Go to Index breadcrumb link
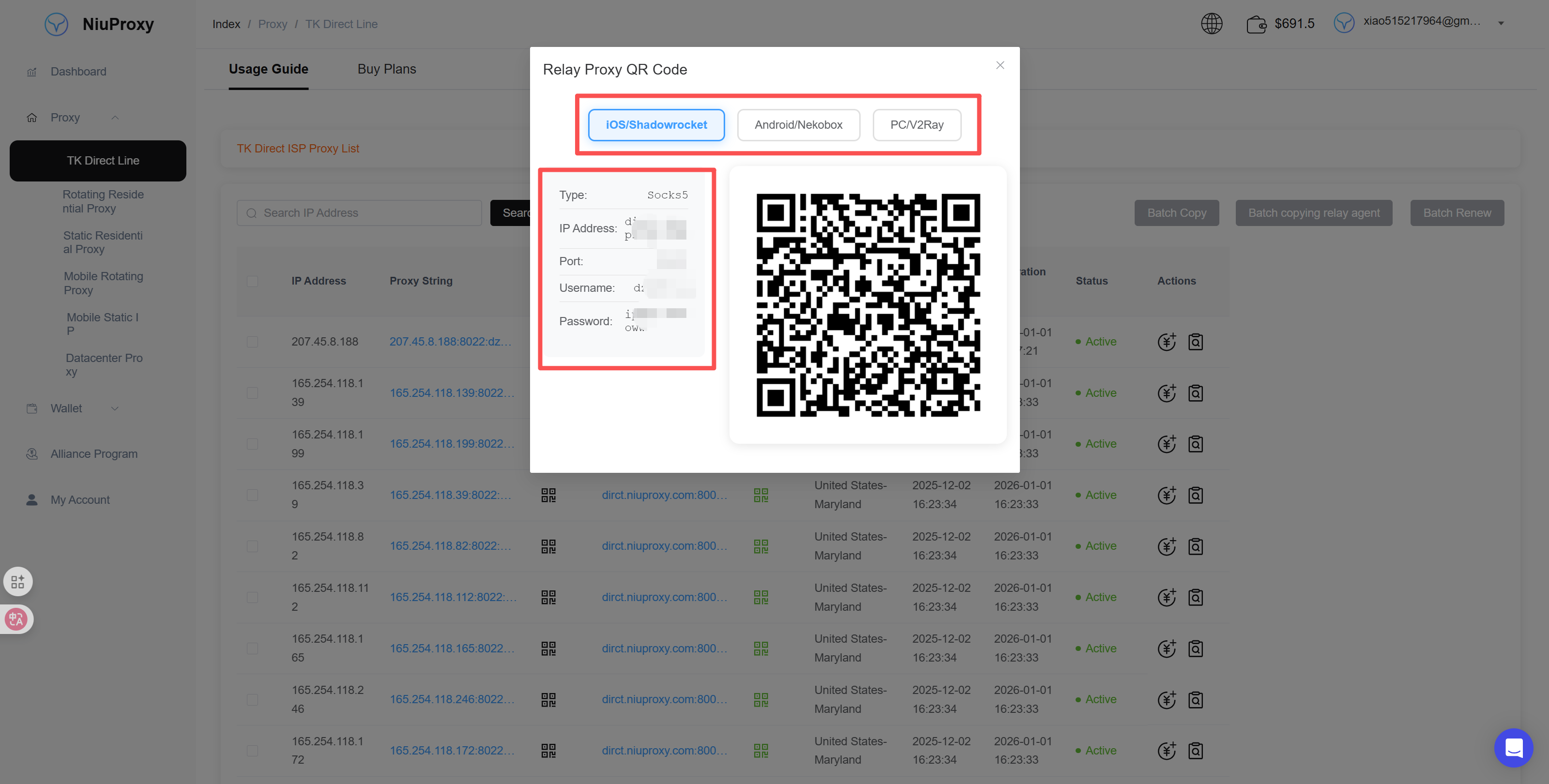The width and height of the screenshot is (1549, 784). click(226, 24)
